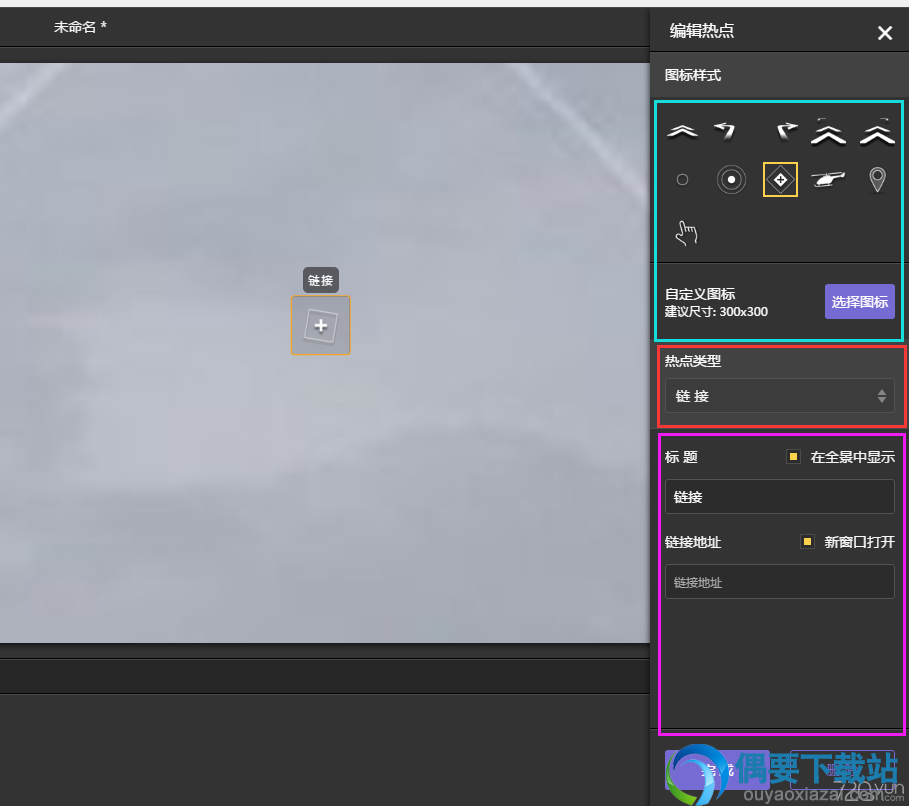Choose the map pin hotspot icon

pyautogui.click(x=877, y=180)
